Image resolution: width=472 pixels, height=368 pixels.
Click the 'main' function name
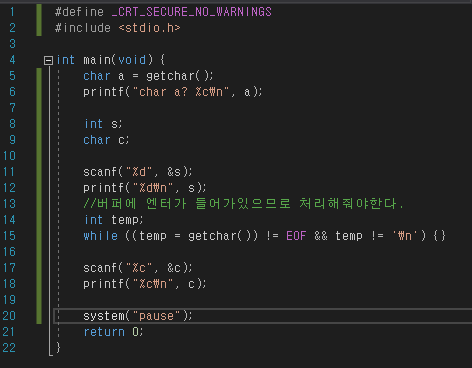tap(97, 60)
